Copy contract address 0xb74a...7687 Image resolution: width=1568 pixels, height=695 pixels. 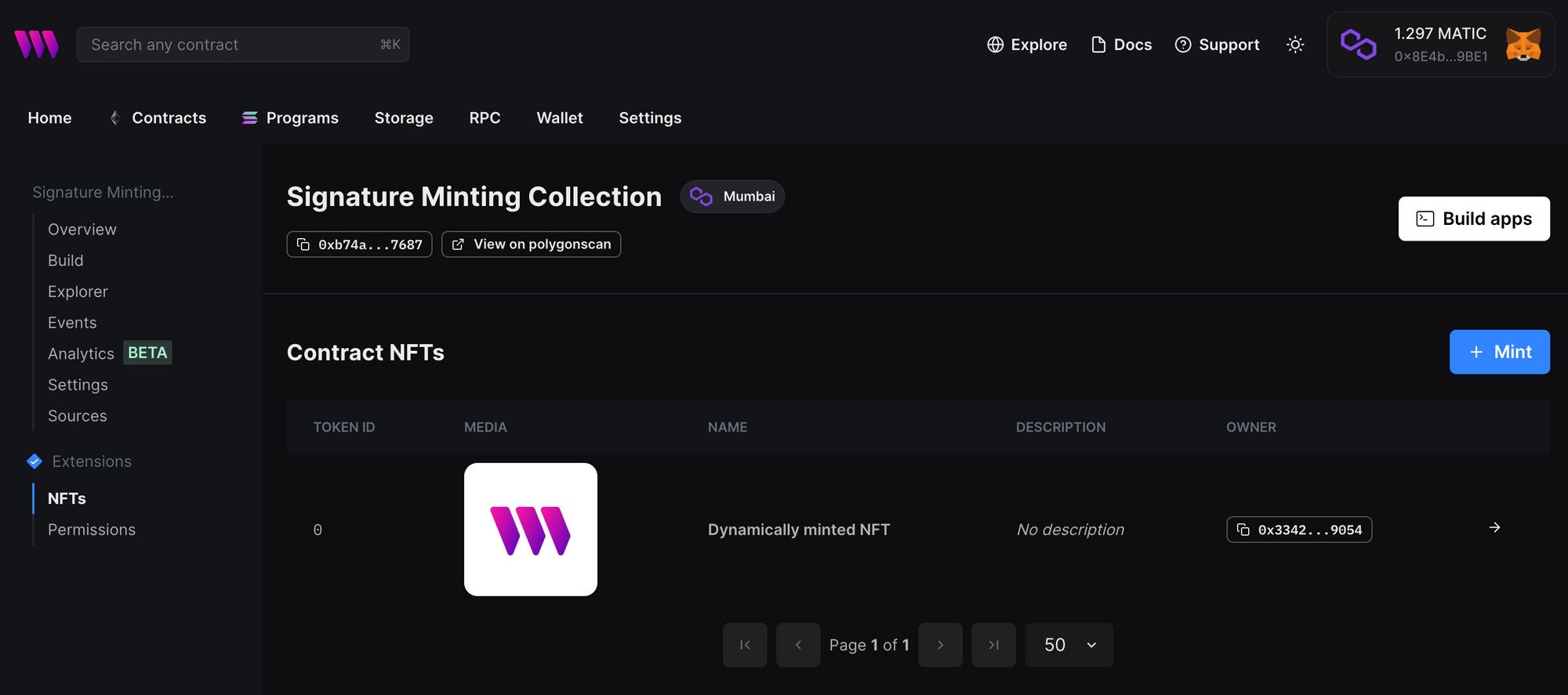pyautogui.click(x=359, y=244)
